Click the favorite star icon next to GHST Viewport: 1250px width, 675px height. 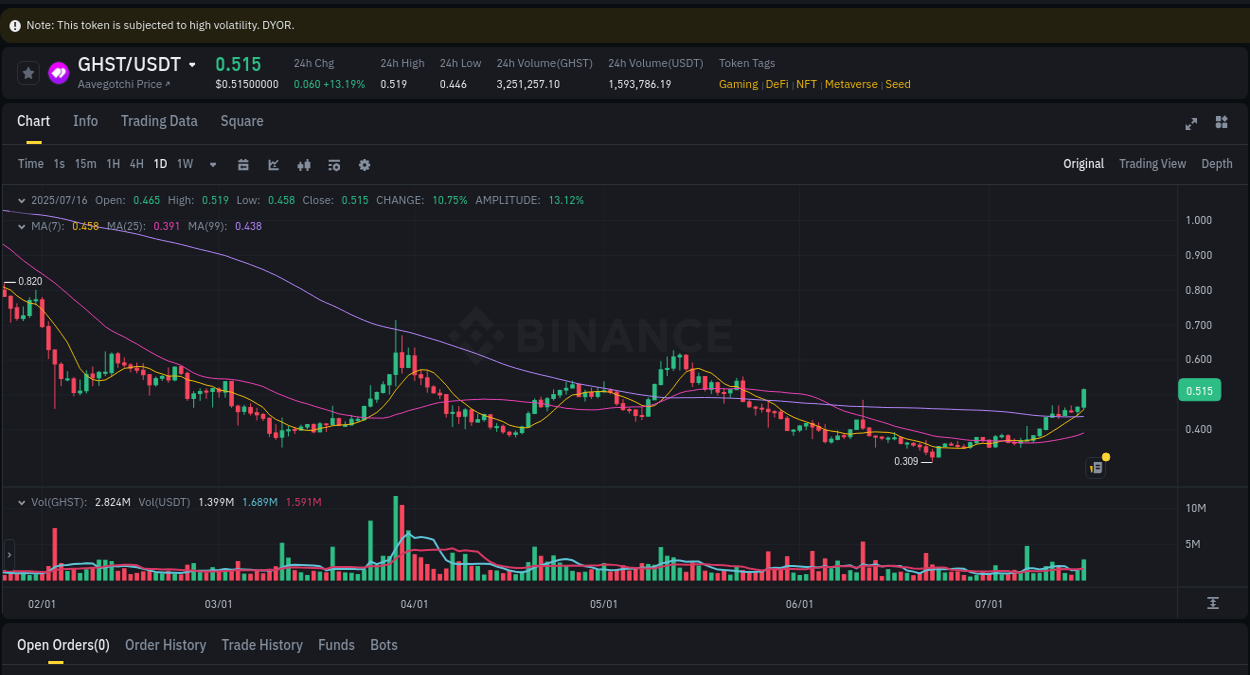pos(28,72)
